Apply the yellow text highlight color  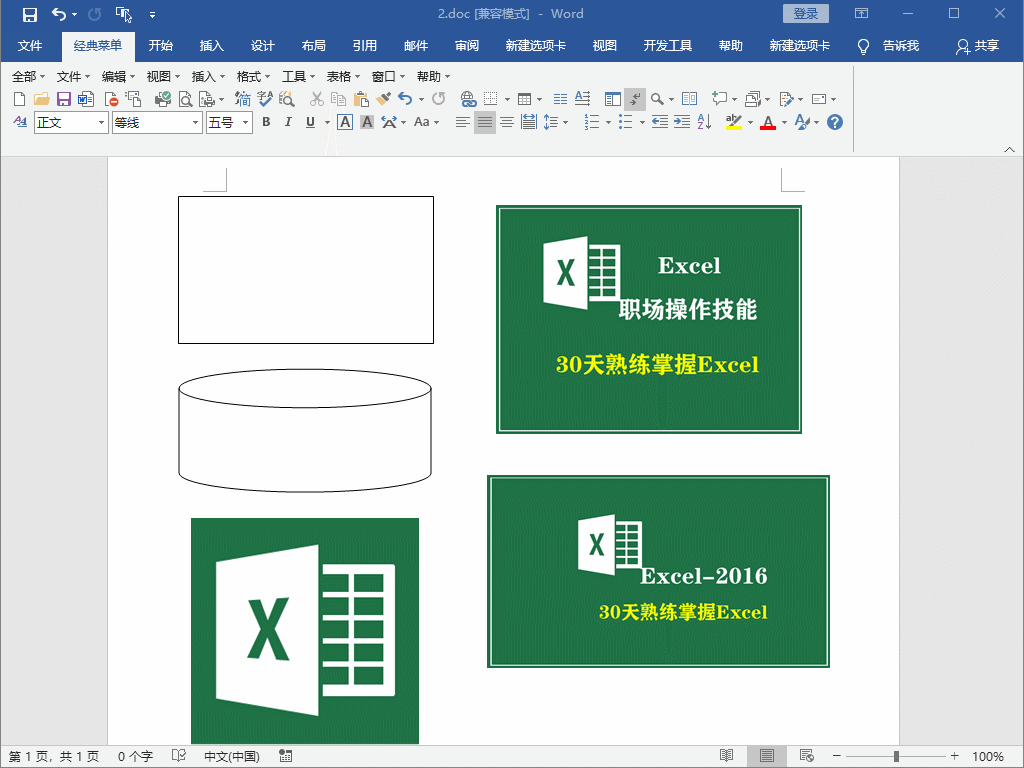[733, 122]
